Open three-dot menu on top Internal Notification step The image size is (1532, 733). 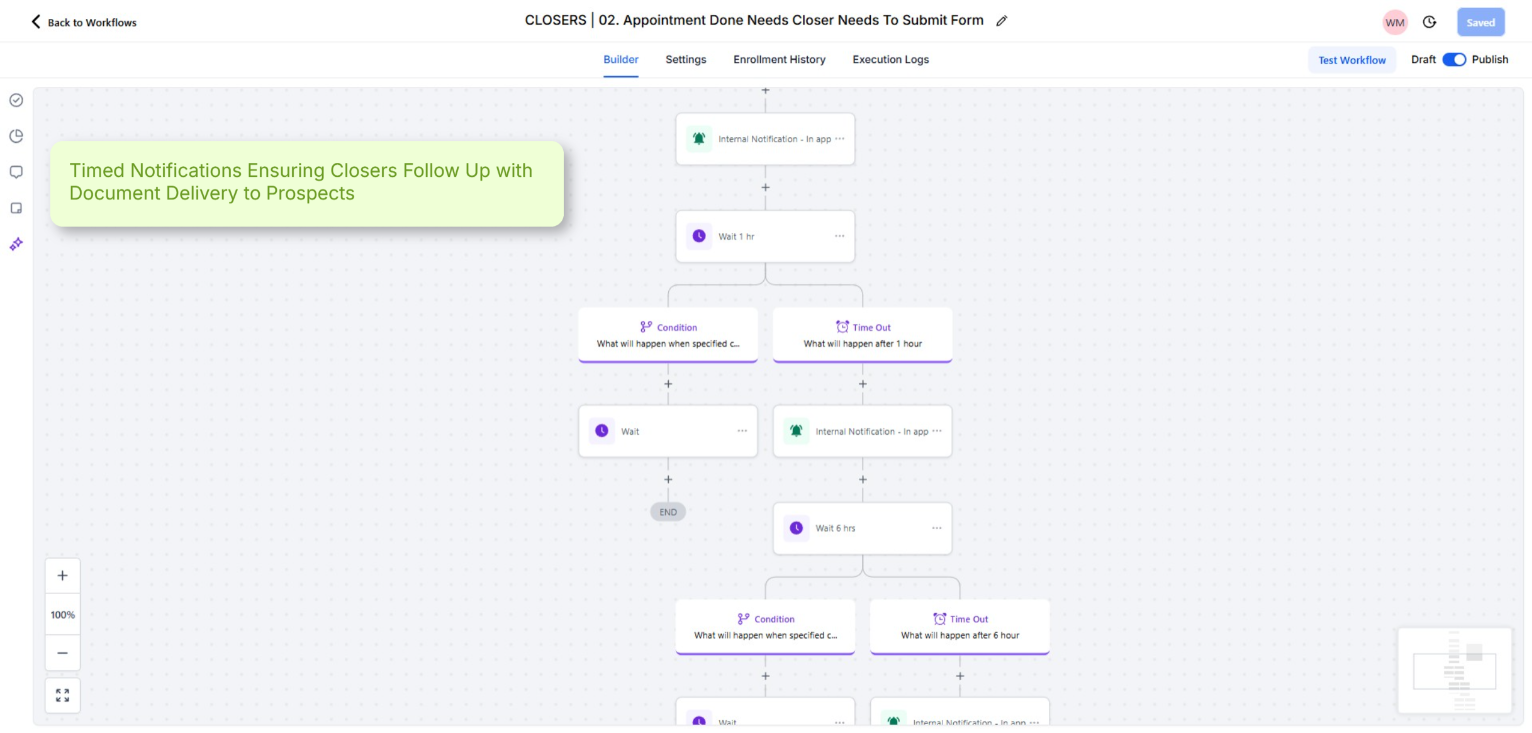839,139
